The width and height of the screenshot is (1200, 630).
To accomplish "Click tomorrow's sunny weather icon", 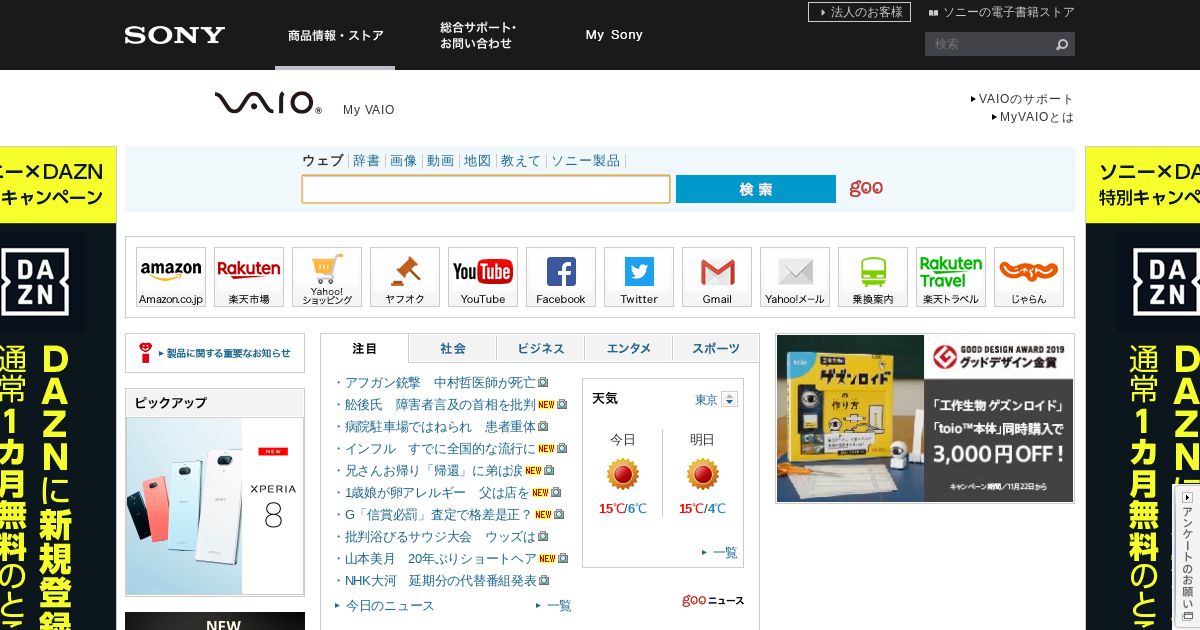I will (x=703, y=474).
